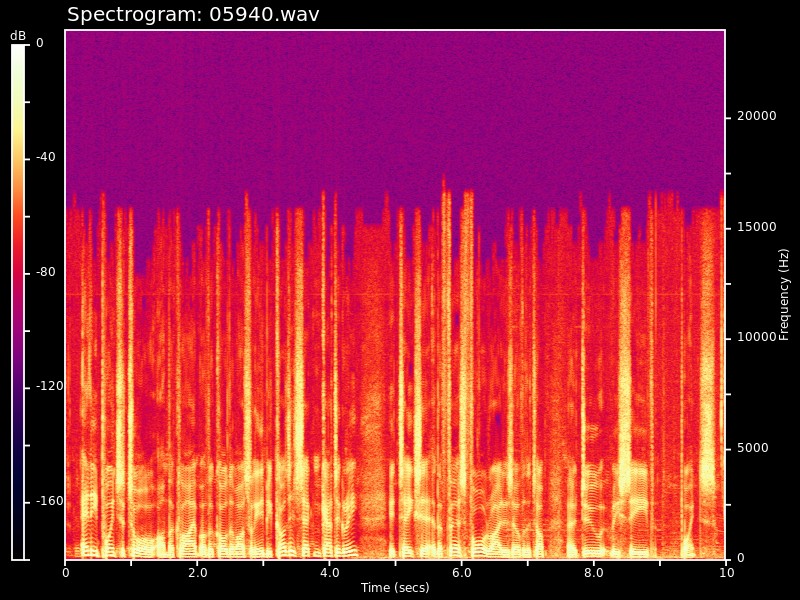Image resolution: width=800 pixels, height=600 pixels.
Task: Click the 6.0 second time axis tick
Action: tap(462, 573)
